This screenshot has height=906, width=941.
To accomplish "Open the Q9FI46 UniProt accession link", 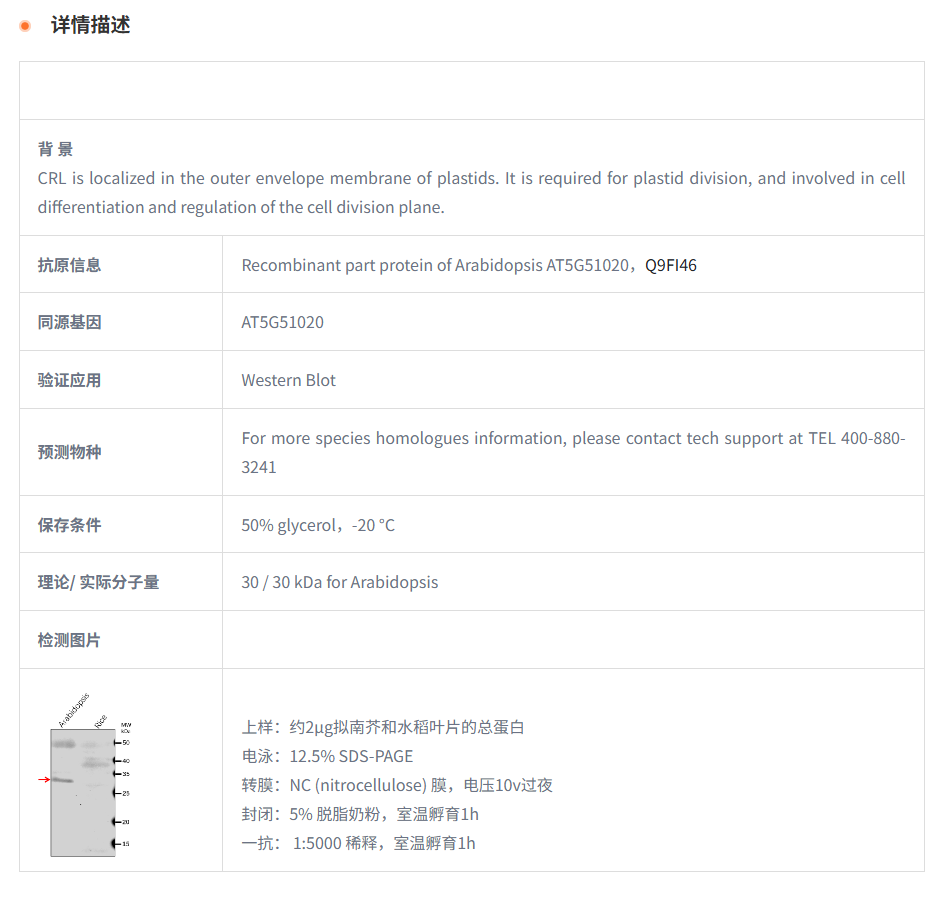I will pyautogui.click(x=671, y=265).
